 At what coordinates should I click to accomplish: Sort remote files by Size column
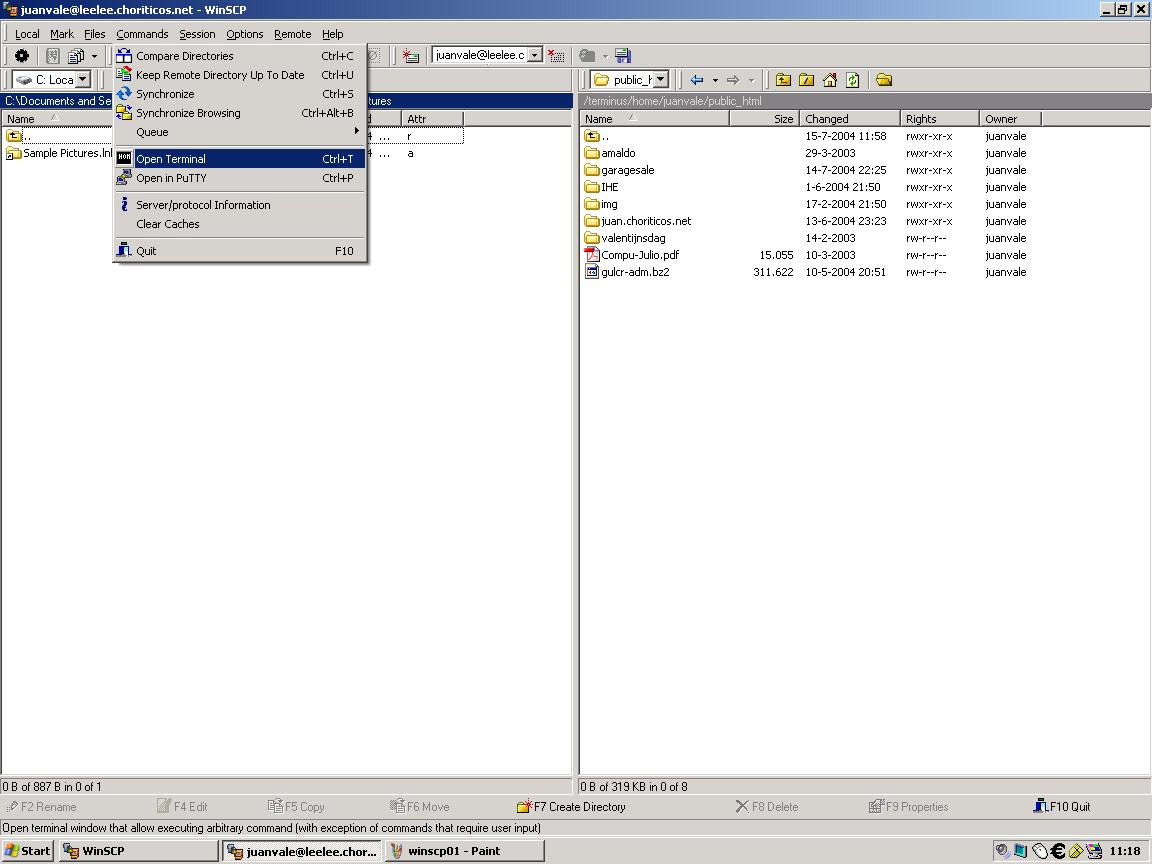coord(764,119)
